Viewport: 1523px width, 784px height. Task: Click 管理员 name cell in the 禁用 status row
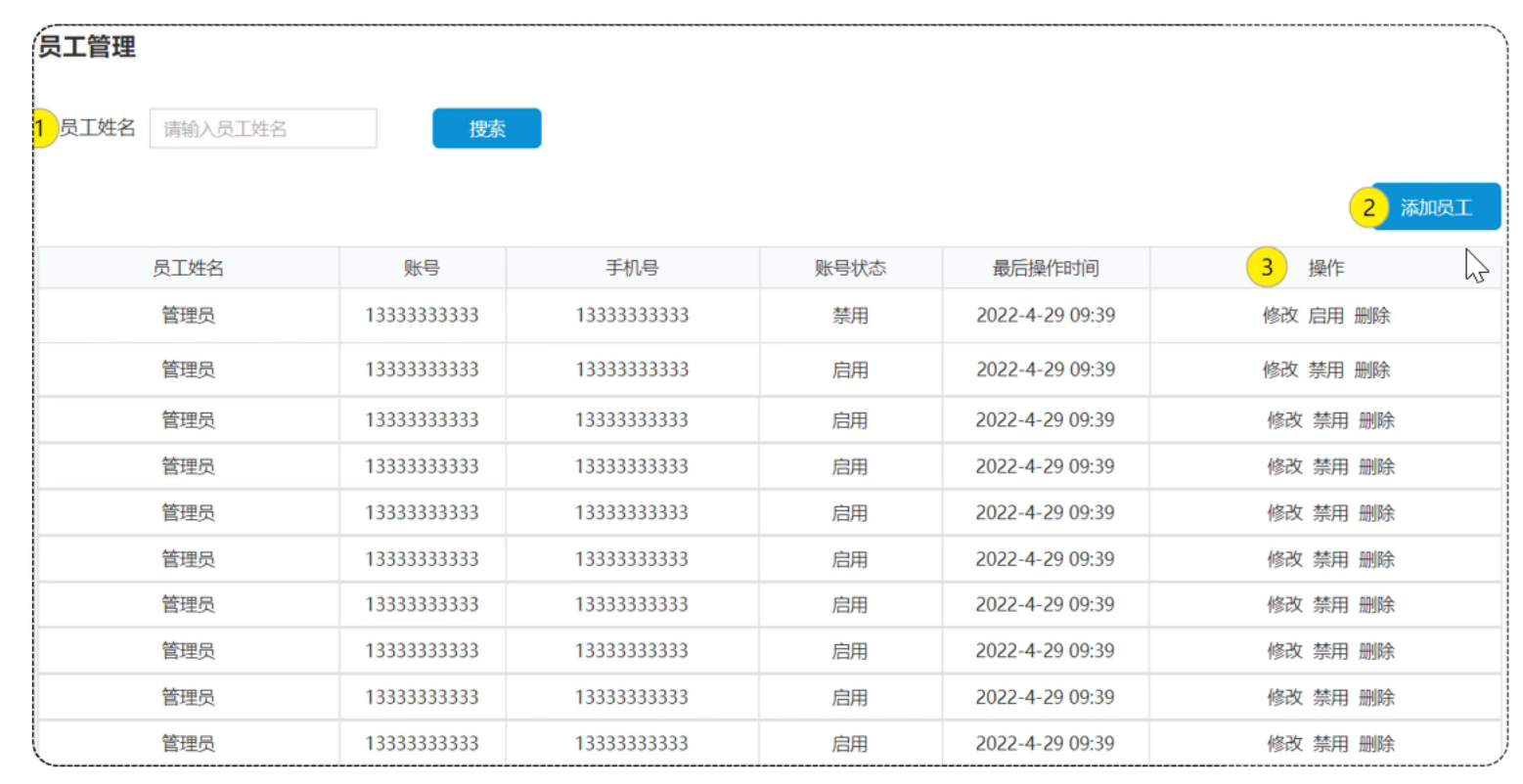point(188,315)
